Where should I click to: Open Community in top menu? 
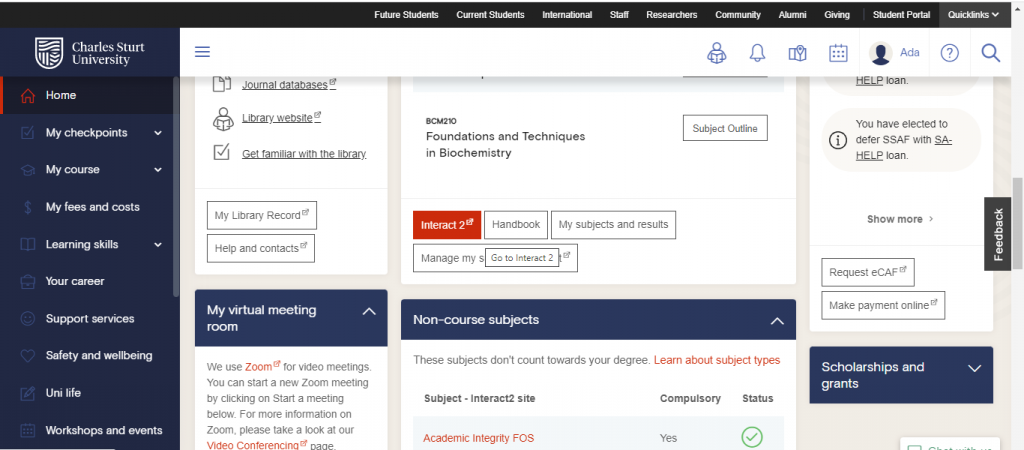point(738,14)
